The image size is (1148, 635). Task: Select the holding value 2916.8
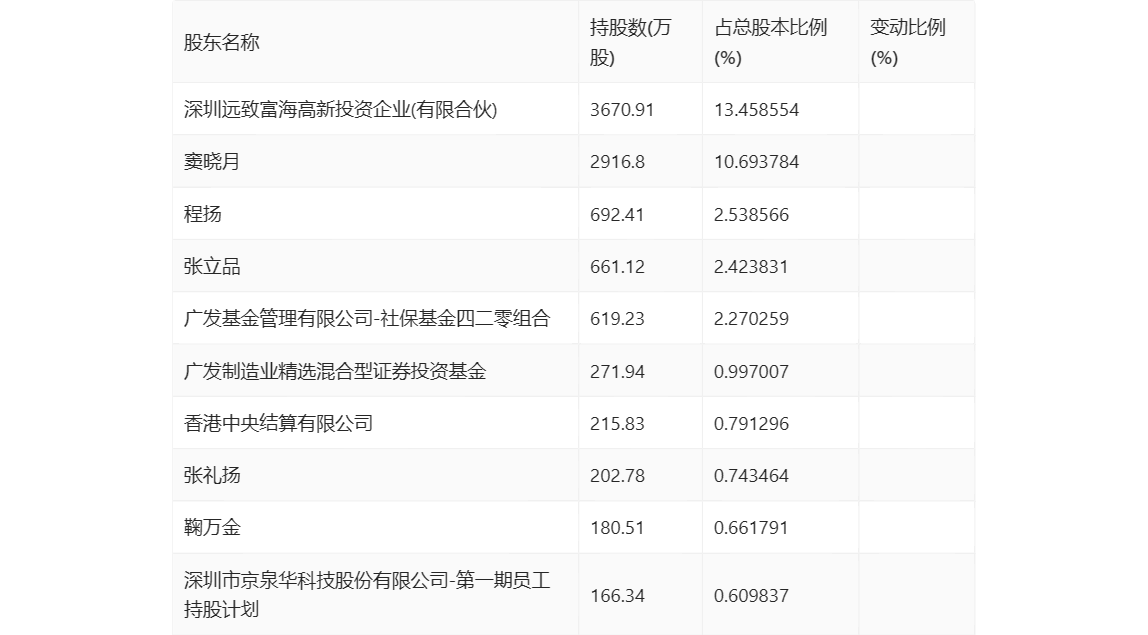pos(617,162)
